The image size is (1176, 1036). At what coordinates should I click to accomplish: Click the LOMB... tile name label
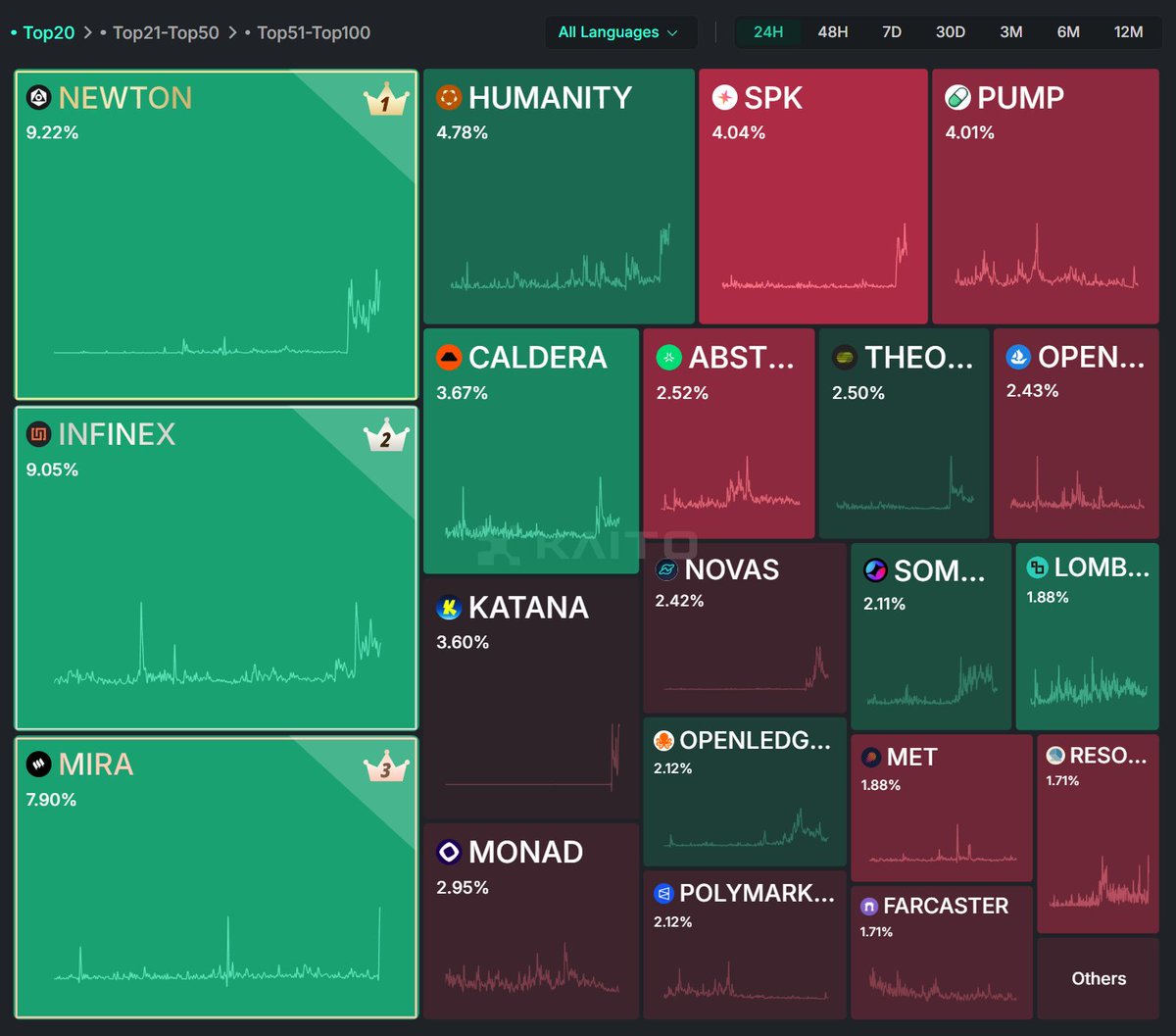pyautogui.click(x=1102, y=567)
